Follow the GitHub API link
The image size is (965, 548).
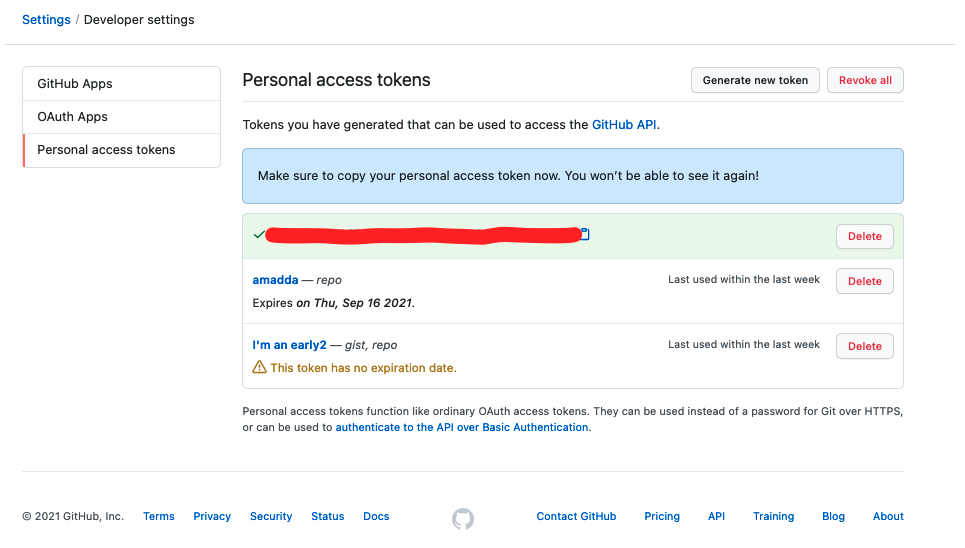pyautogui.click(x=624, y=125)
